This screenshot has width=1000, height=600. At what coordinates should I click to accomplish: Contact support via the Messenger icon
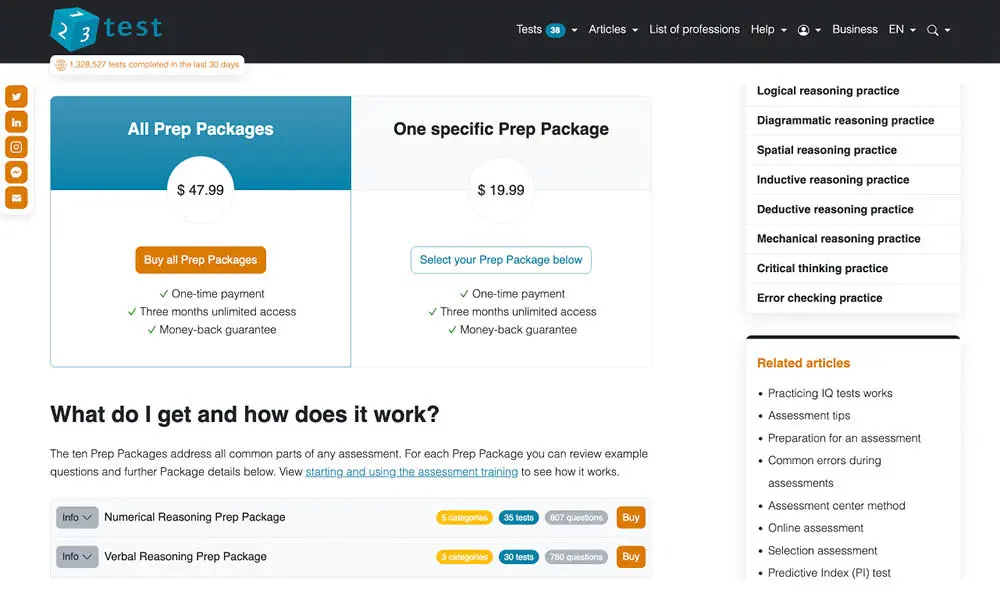point(16,171)
